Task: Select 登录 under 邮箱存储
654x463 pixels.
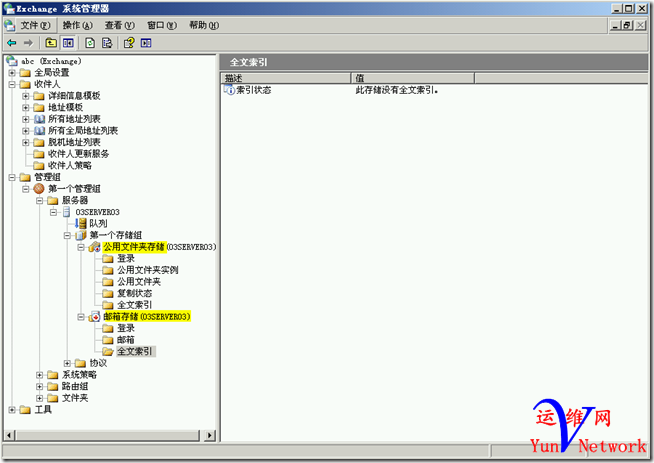Action: (x=126, y=328)
